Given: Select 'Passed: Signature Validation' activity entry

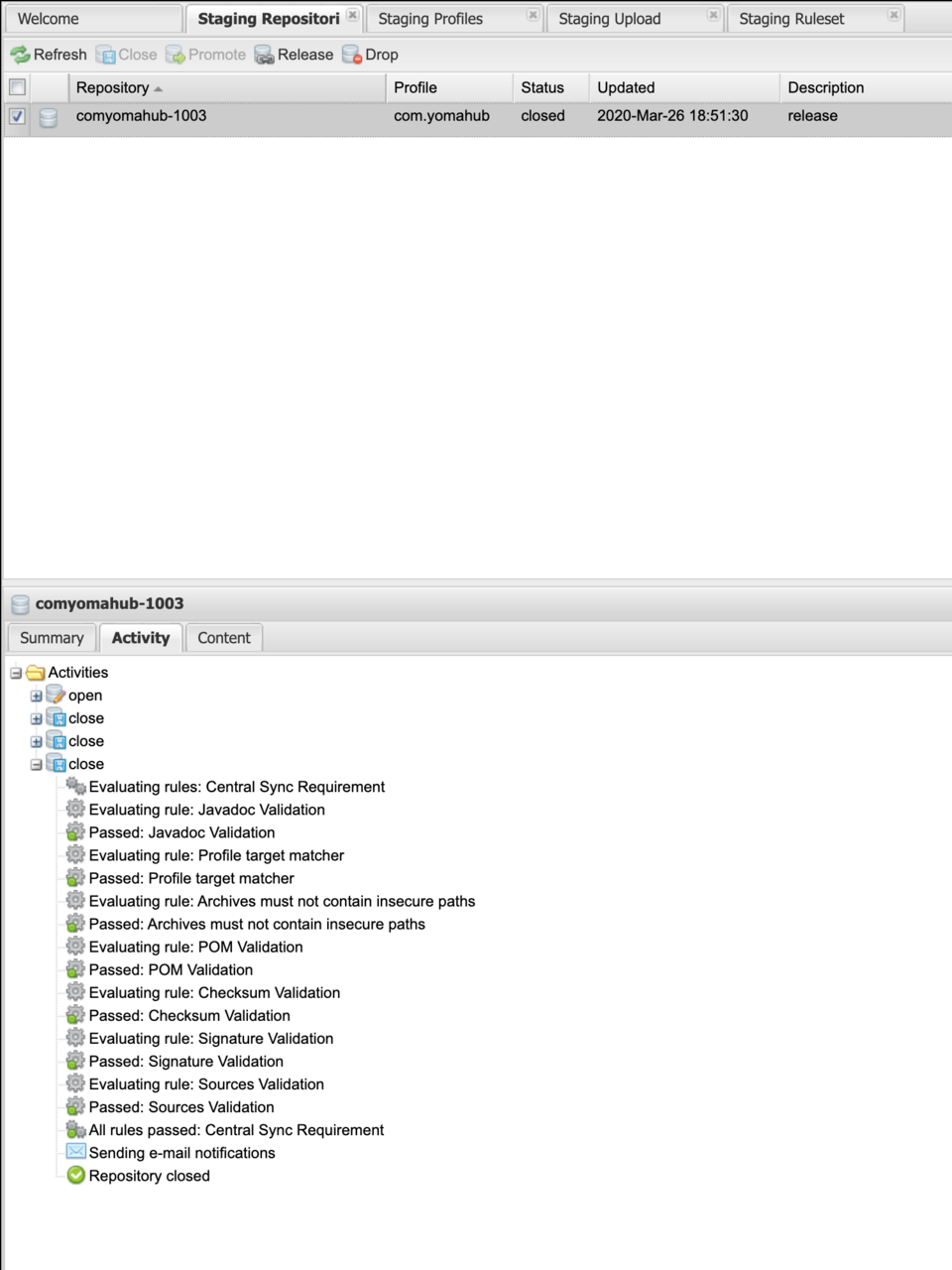Looking at the screenshot, I should 185,1062.
